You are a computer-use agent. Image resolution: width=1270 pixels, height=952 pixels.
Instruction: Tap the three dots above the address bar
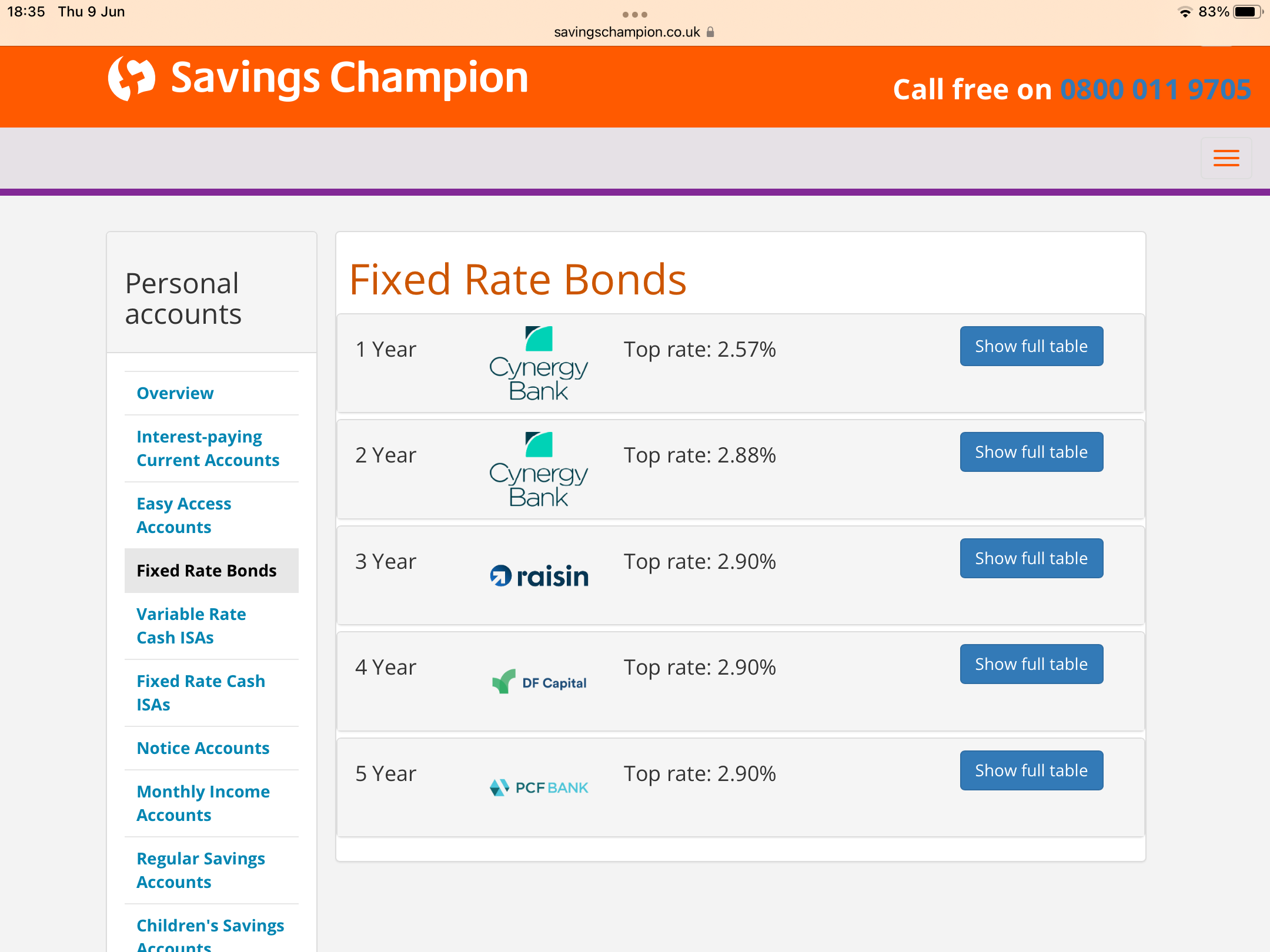(635, 15)
